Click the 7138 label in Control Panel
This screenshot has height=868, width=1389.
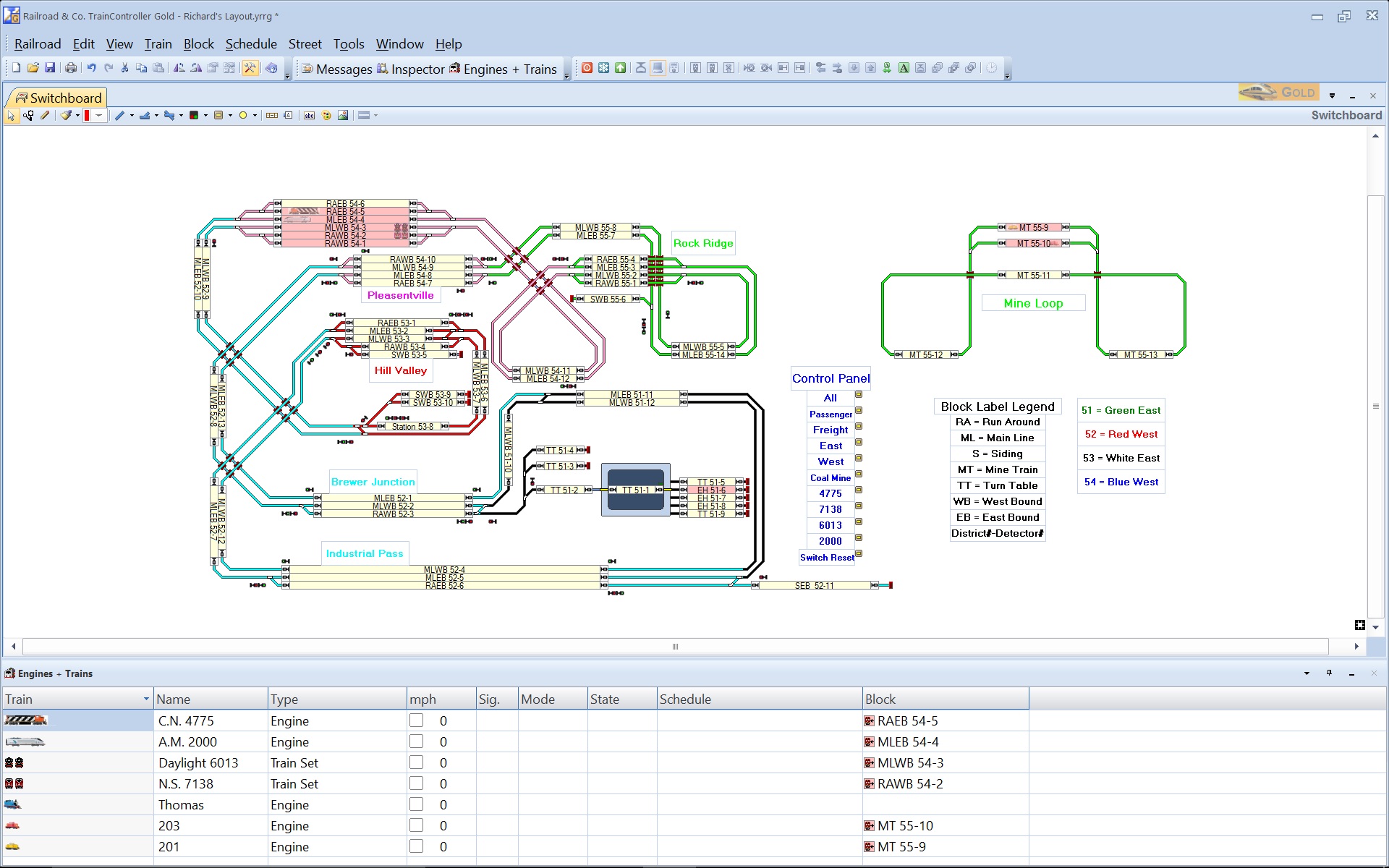pos(831,510)
